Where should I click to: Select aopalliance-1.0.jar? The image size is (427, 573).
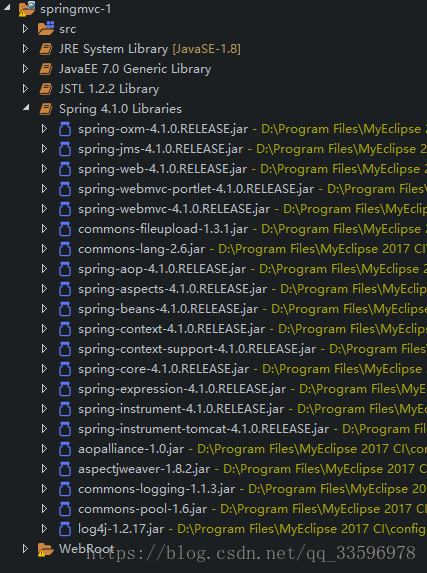131,449
